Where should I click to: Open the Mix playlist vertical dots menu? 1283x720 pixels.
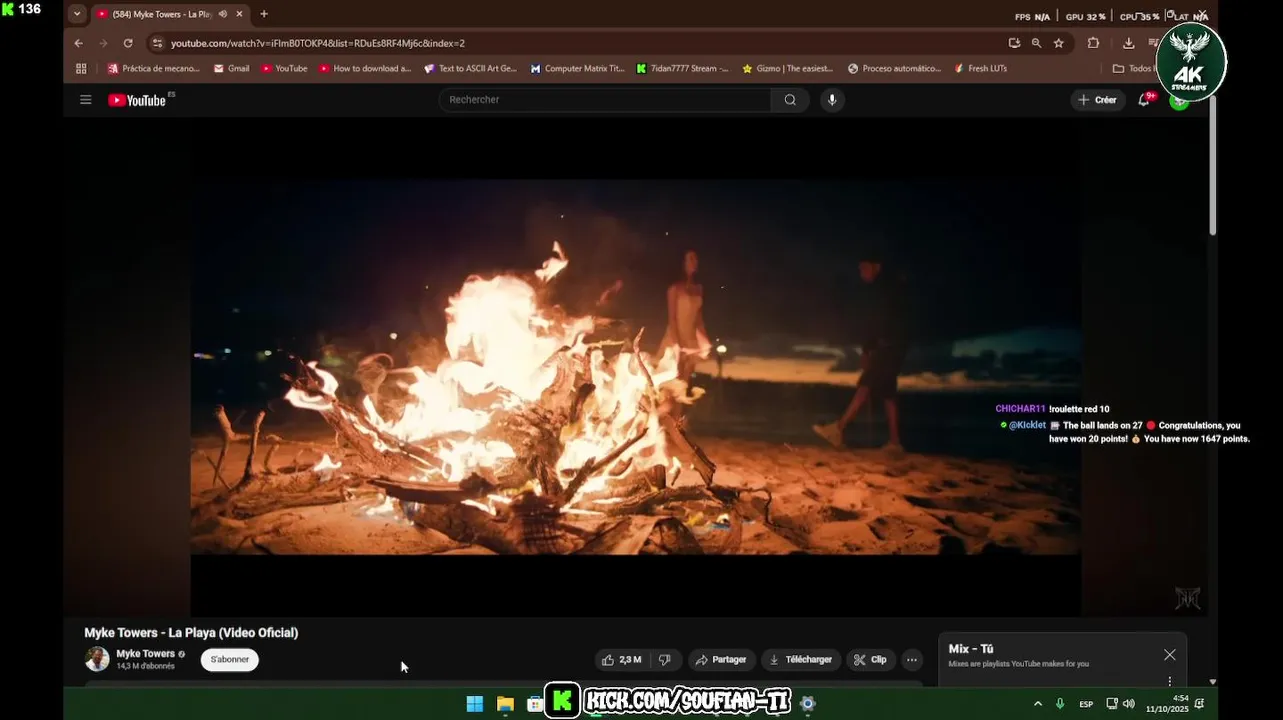tap(1170, 681)
